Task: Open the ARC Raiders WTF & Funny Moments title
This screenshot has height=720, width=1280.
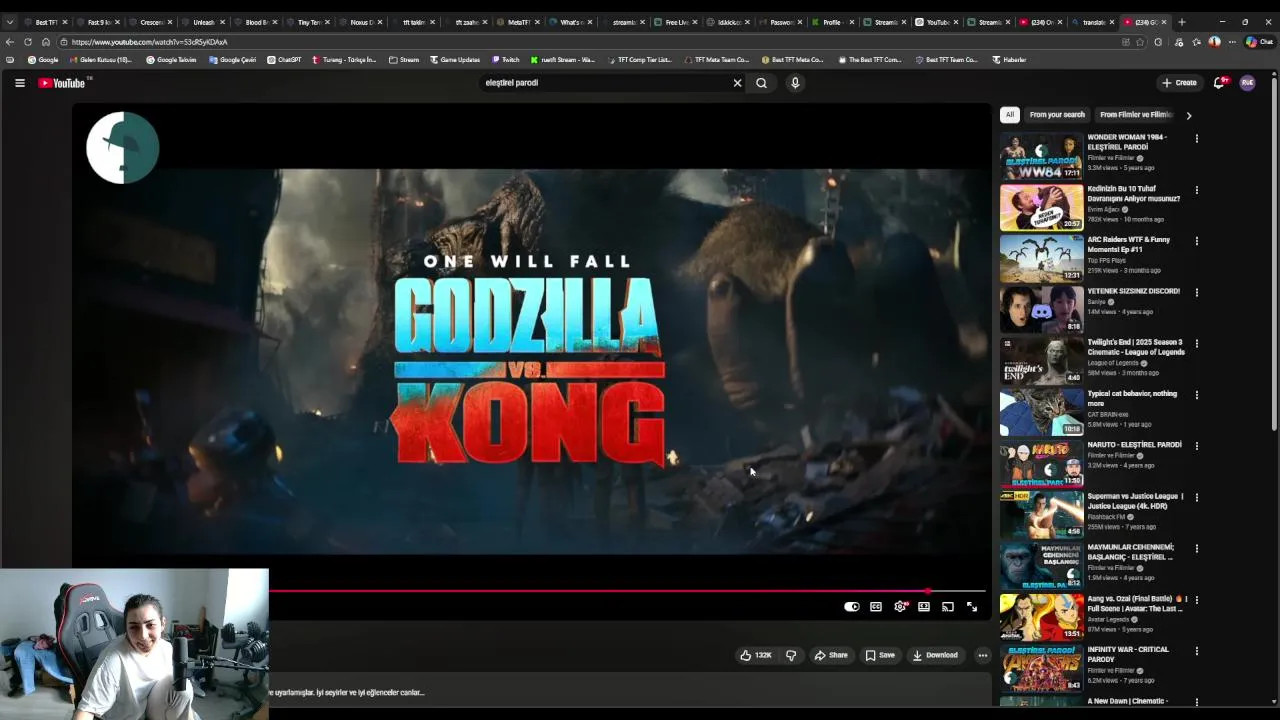Action: click(x=1129, y=245)
